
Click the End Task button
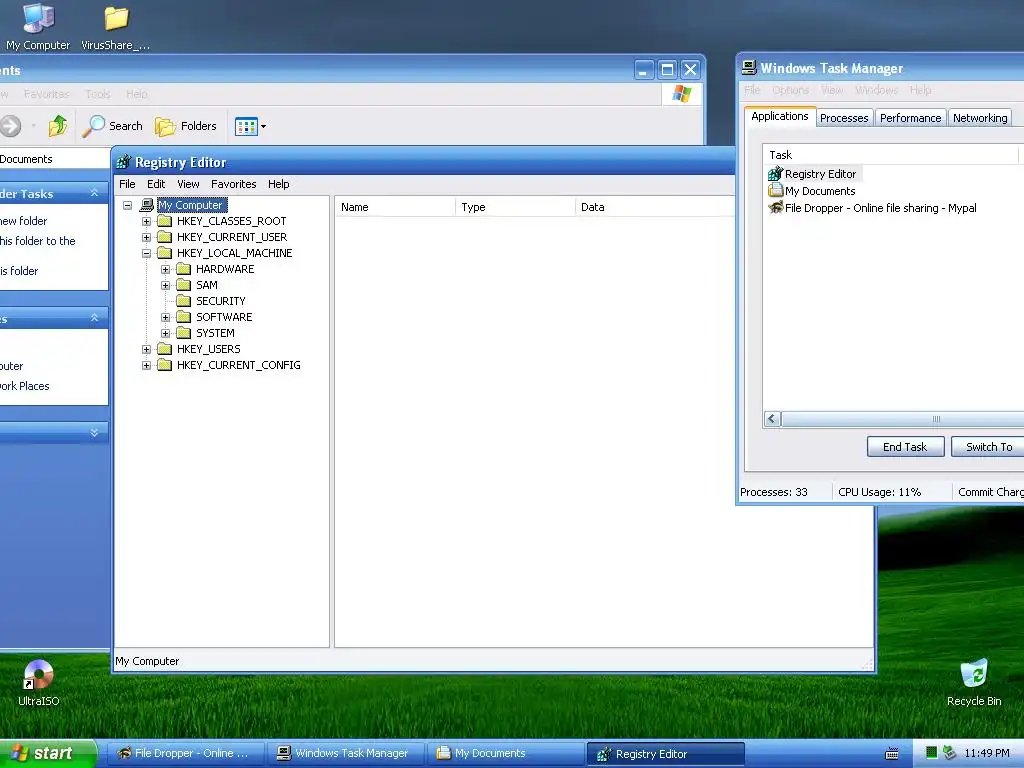coord(905,447)
